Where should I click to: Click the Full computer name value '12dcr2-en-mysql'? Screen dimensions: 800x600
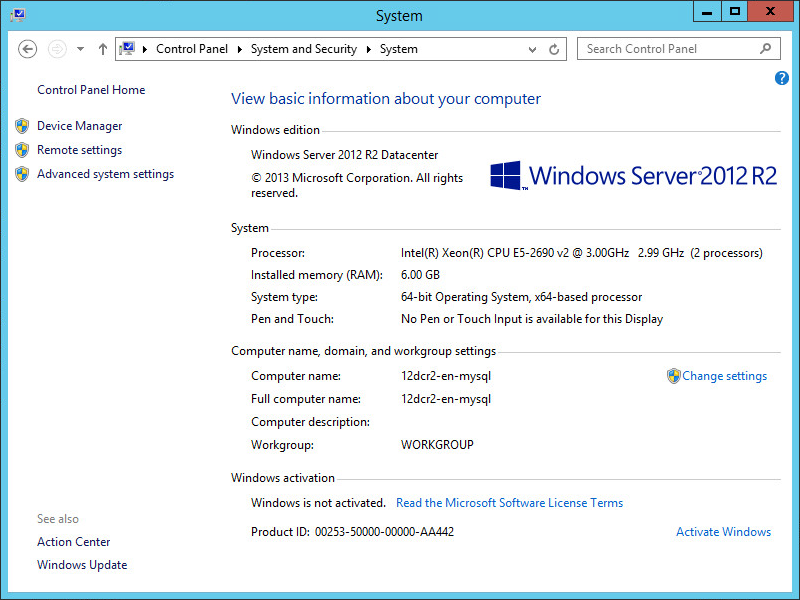(446, 399)
